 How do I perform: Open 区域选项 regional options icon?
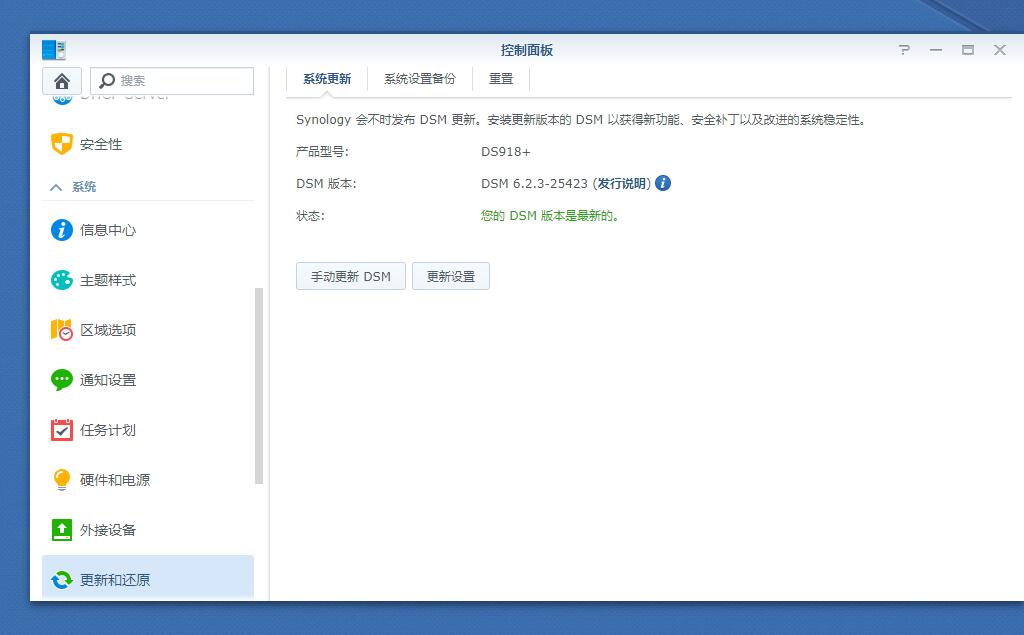[x=62, y=330]
